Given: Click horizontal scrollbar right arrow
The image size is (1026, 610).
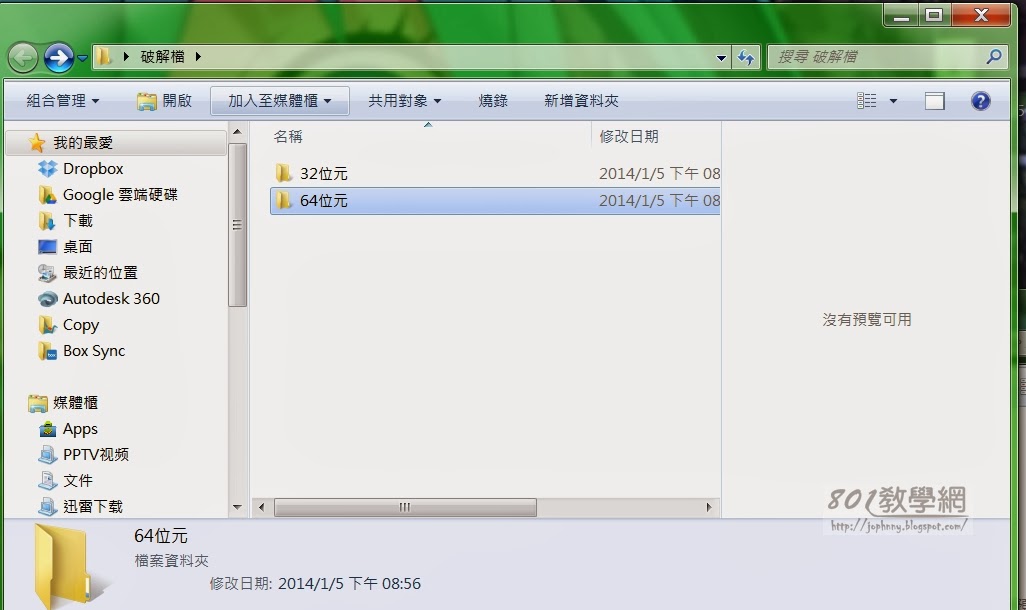Looking at the screenshot, I should pos(709,507).
